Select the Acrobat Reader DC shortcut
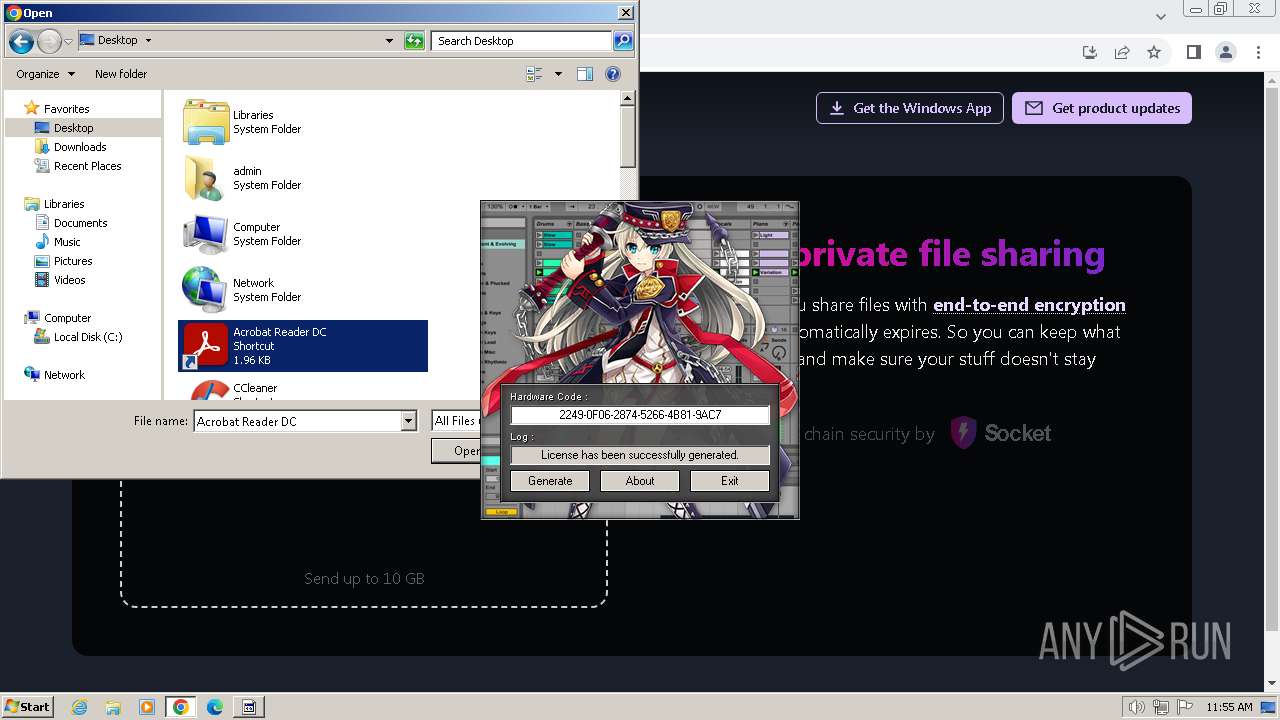 pos(303,346)
